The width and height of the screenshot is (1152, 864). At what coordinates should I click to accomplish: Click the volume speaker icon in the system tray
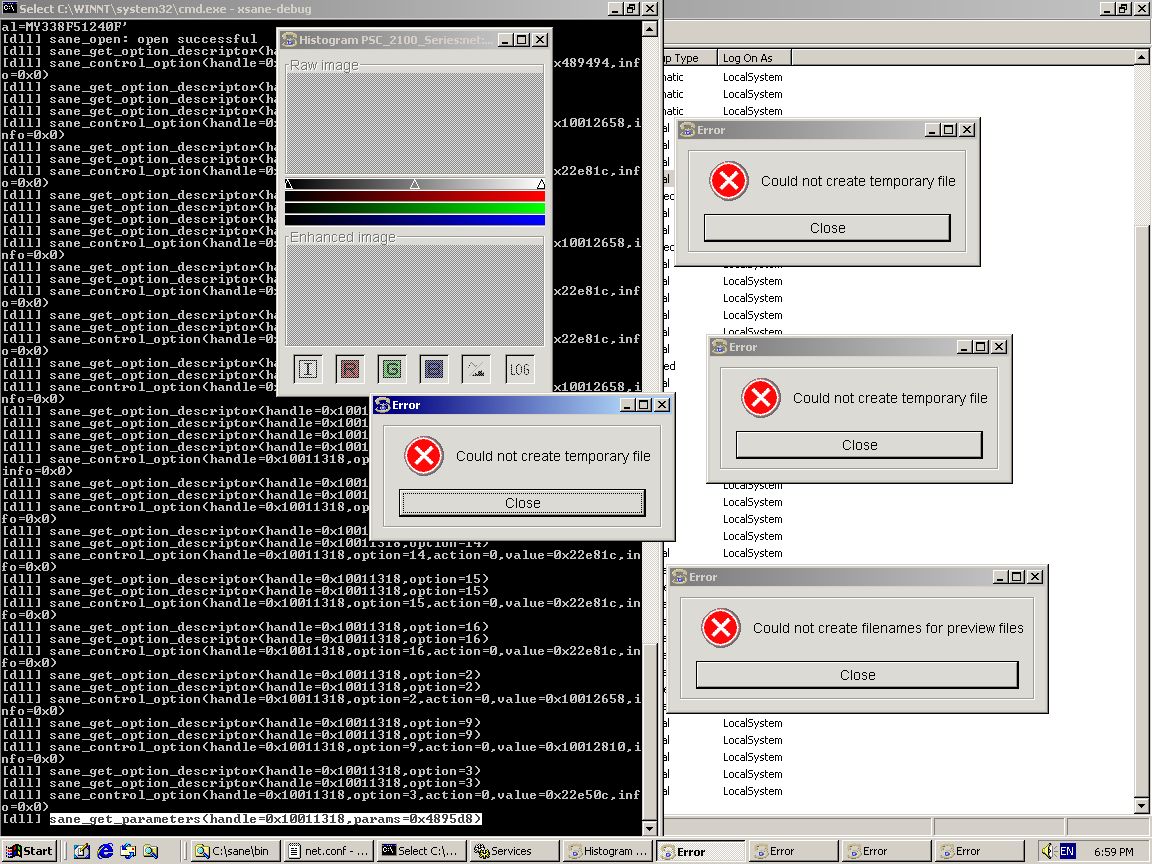click(x=1047, y=851)
